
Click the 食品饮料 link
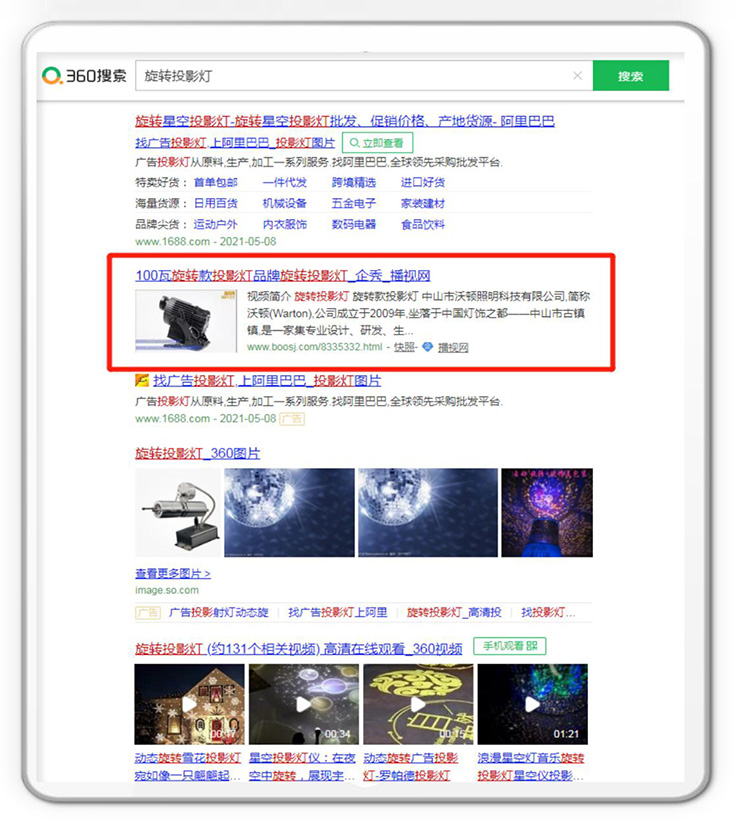(x=422, y=225)
